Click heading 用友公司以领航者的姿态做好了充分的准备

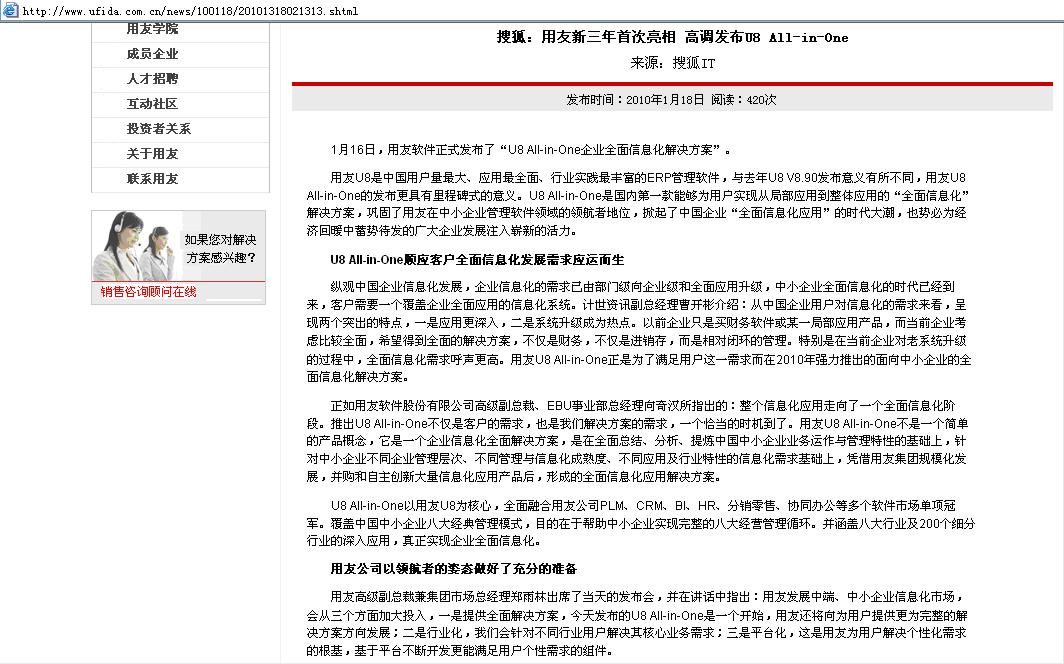[x=453, y=568]
